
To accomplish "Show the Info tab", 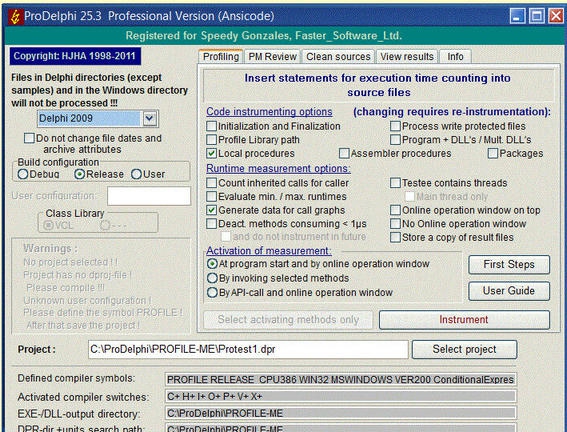I will (x=455, y=57).
